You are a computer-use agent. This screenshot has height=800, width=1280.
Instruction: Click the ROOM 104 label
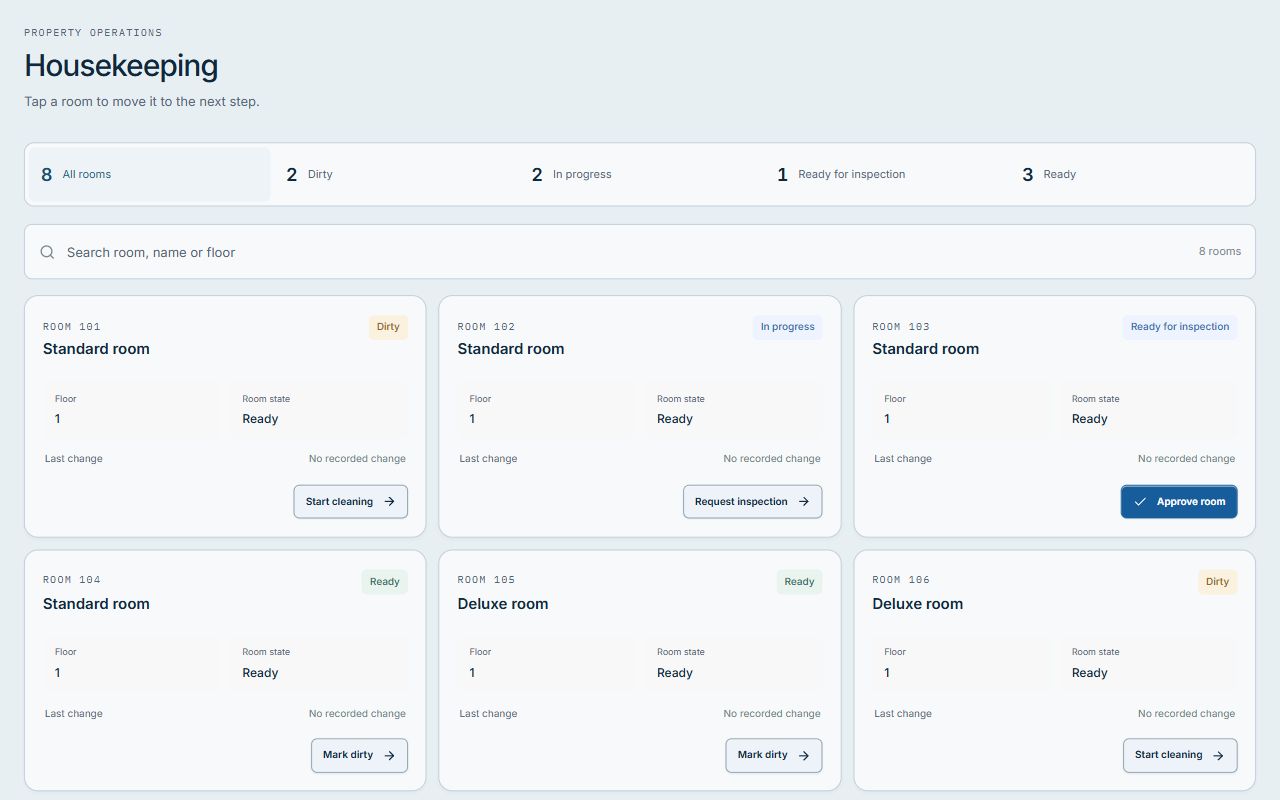click(72, 580)
